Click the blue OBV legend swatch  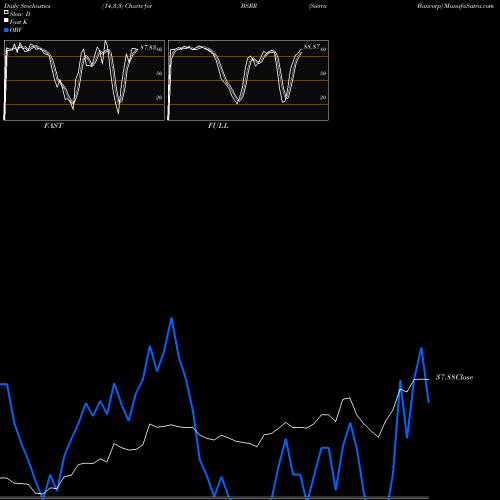pyautogui.click(x=6, y=30)
